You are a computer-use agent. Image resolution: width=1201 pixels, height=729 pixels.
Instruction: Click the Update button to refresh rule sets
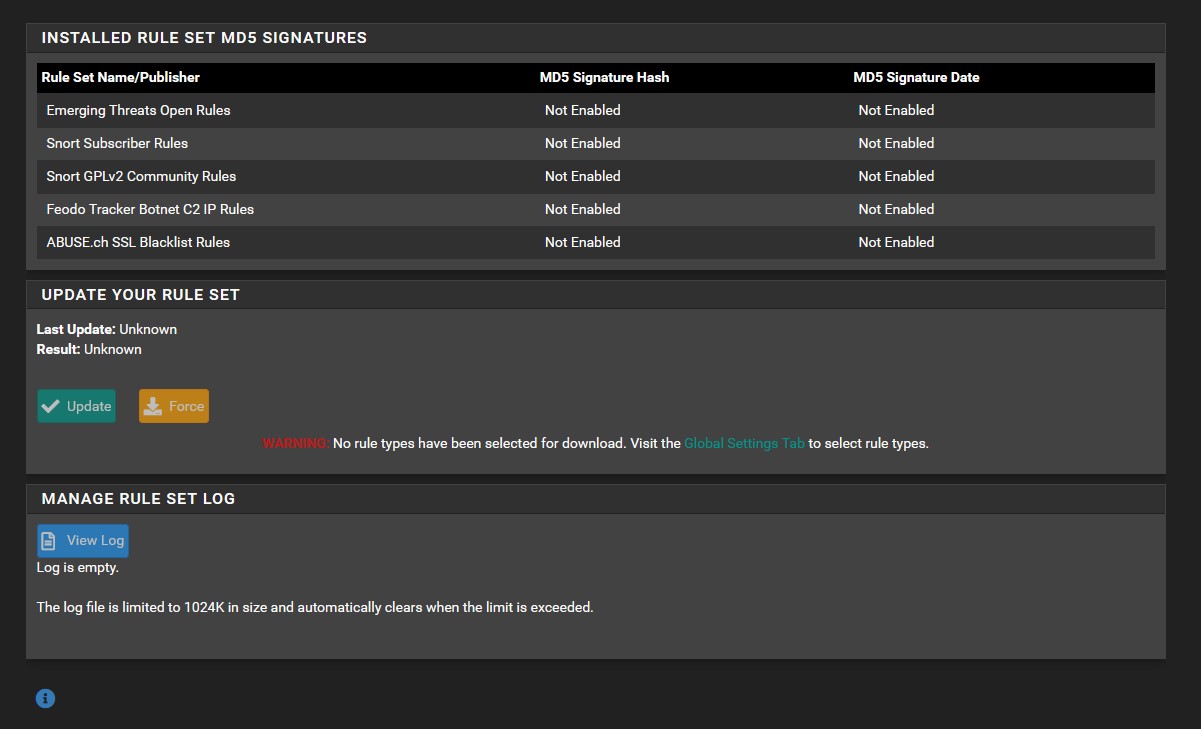76,406
